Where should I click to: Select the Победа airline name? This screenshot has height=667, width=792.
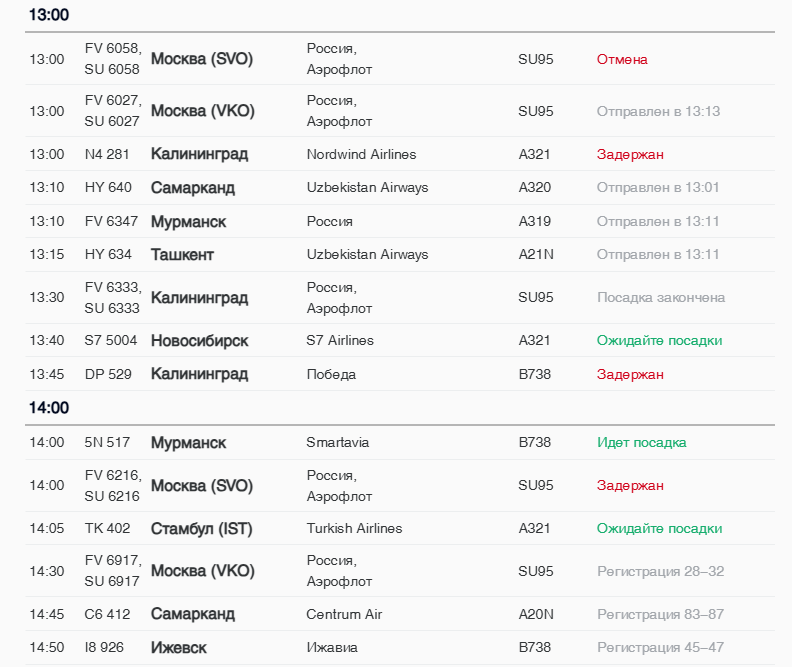tap(331, 375)
